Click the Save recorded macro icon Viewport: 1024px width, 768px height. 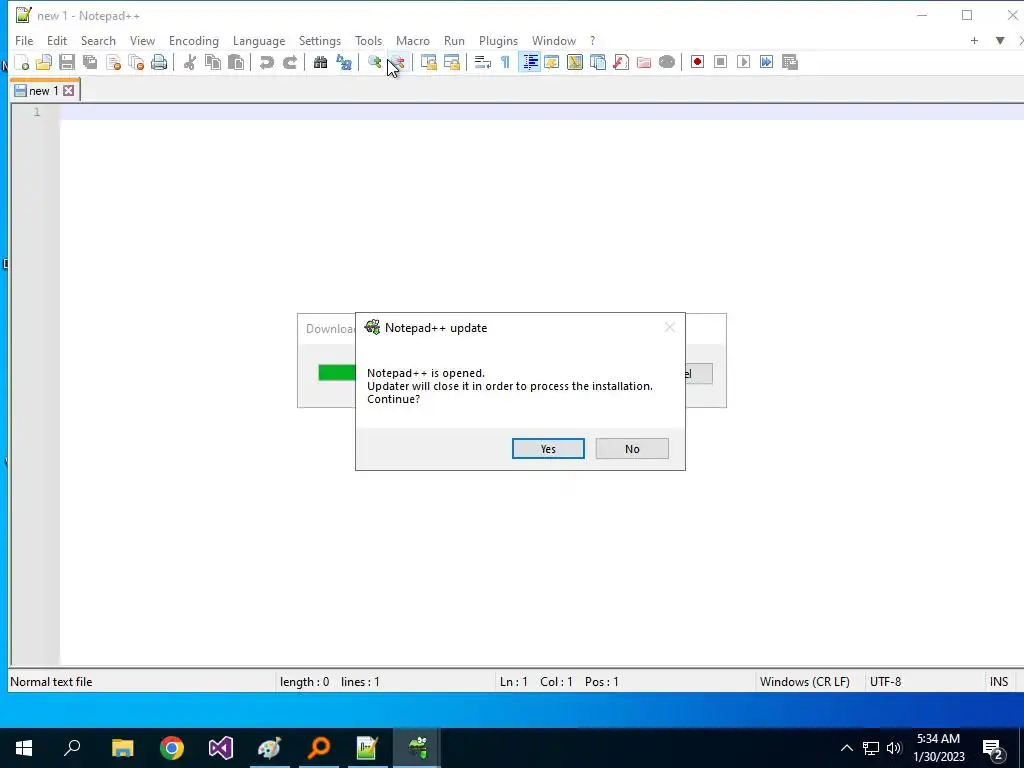click(x=790, y=63)
